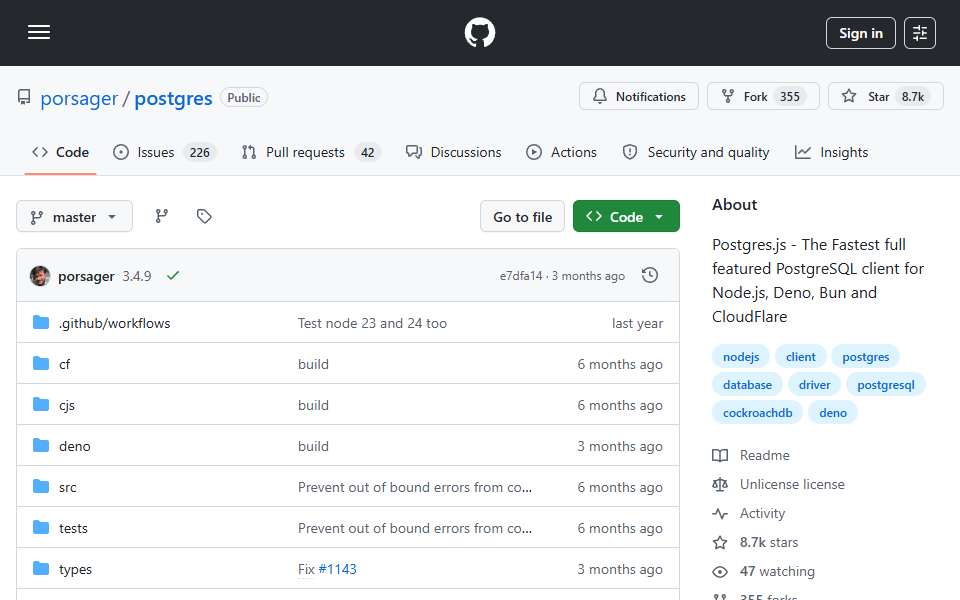Open the Discussions tab

tap(454, 152)
